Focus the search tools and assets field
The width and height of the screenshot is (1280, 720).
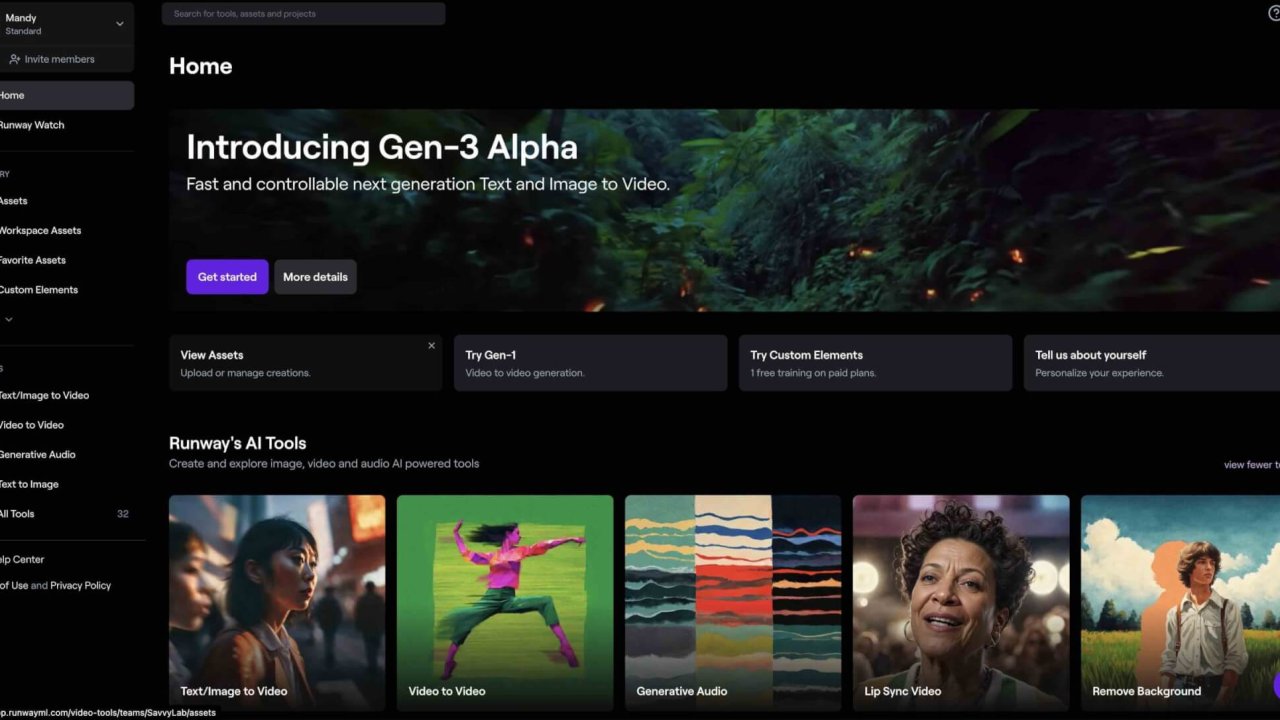click(x=303, y=14)
